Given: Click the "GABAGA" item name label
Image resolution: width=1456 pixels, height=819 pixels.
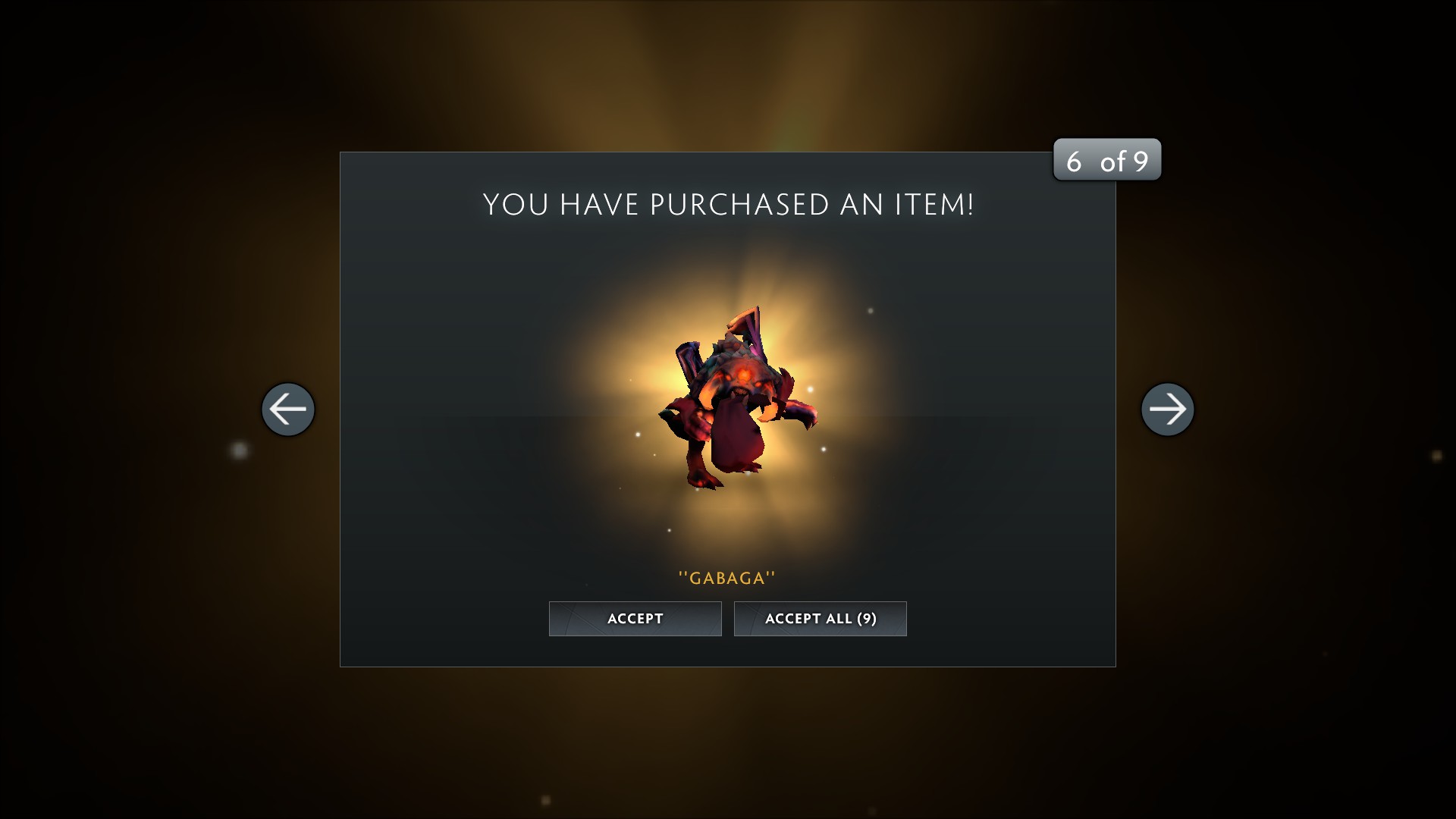Looking at the screenshot, I should click(x=727, y=578).
